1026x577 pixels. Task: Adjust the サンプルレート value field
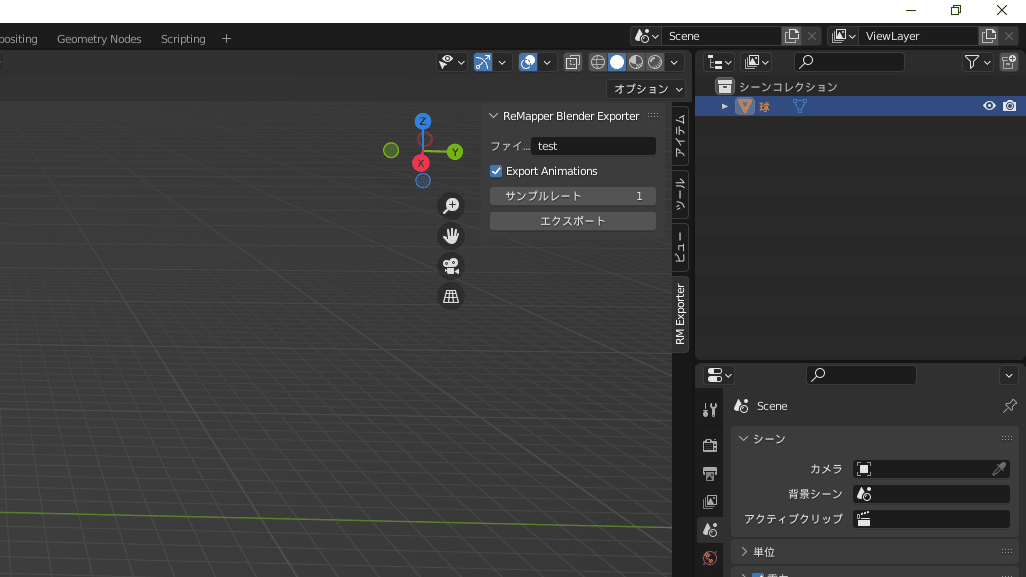[572, 196]
